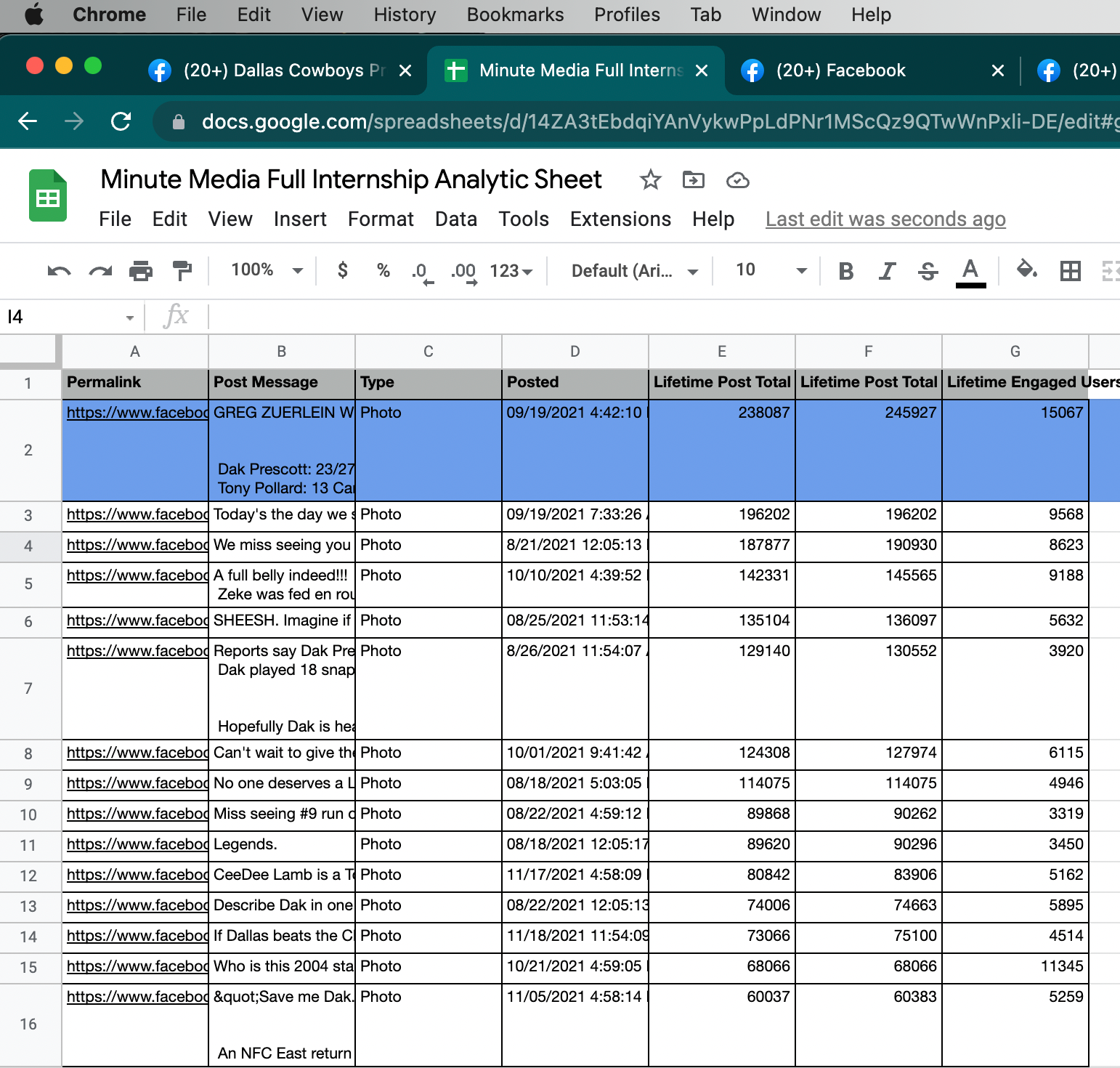Viewport: 1120px width, 1068px height.
Task: Close the Minute Media sheet tab
Action: coord(702,70)
